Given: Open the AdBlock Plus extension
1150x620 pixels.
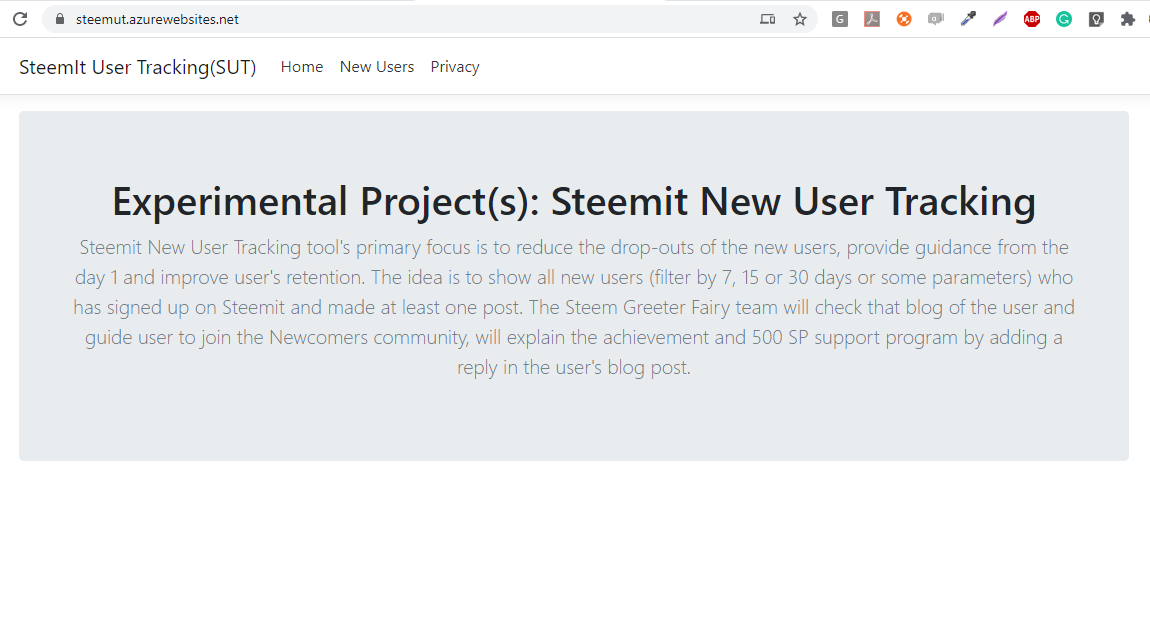Looking at the screenshot, I should [x=1032, y=19].
